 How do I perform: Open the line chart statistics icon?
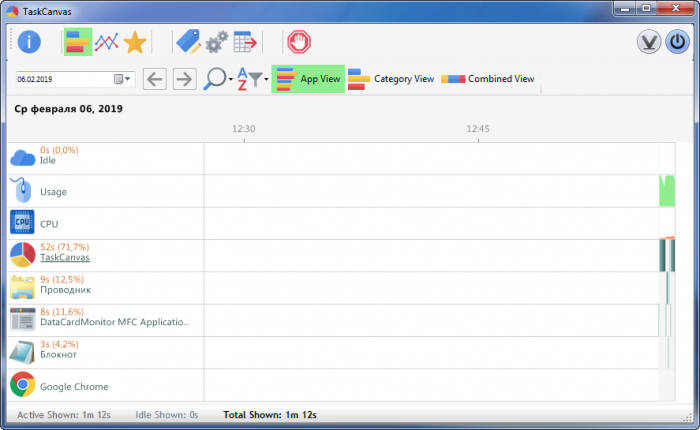[x=106, y=42]
